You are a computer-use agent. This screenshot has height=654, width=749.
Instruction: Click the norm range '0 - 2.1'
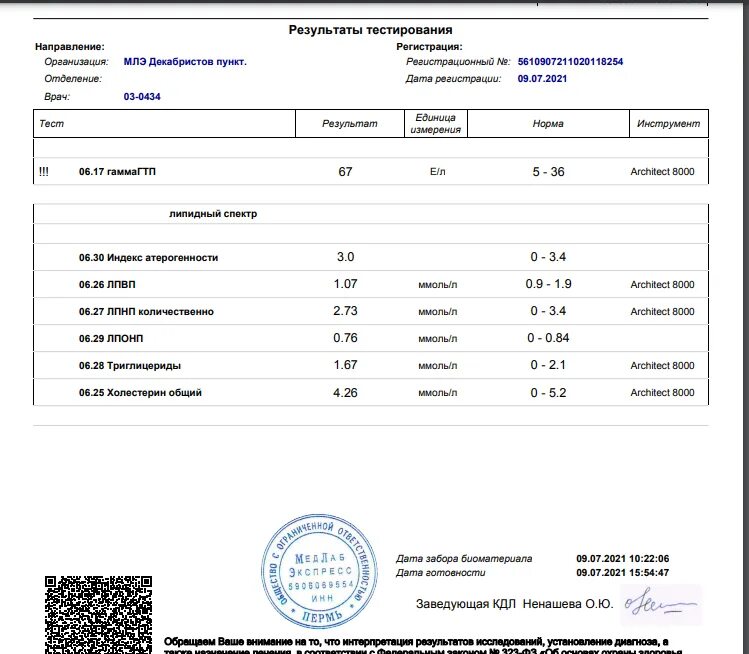click(548, 365)
